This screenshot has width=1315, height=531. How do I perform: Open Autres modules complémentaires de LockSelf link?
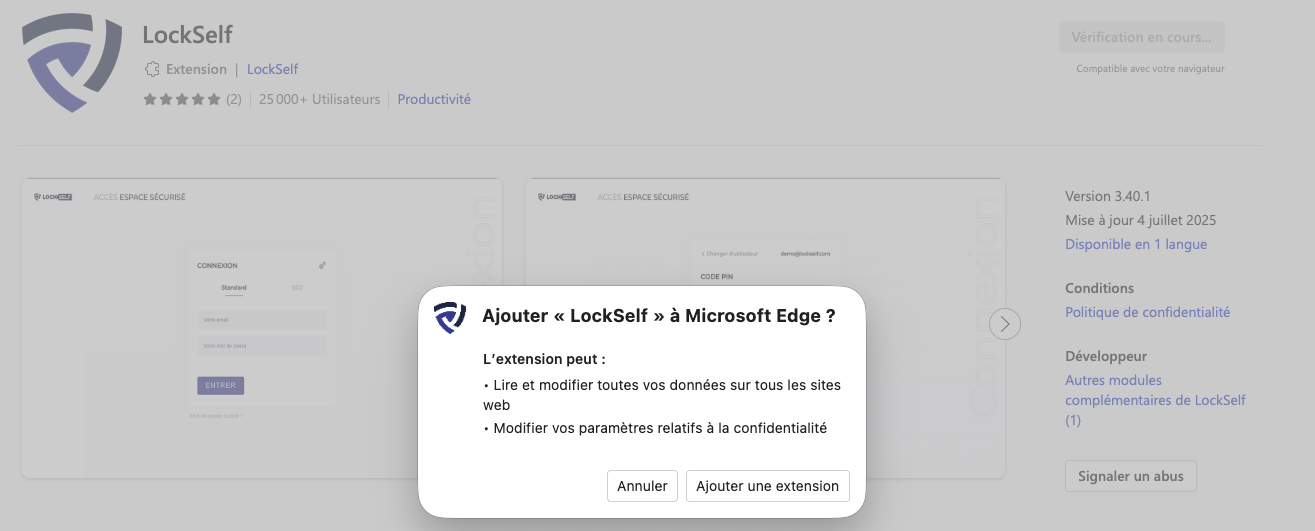pos(1155,400)
